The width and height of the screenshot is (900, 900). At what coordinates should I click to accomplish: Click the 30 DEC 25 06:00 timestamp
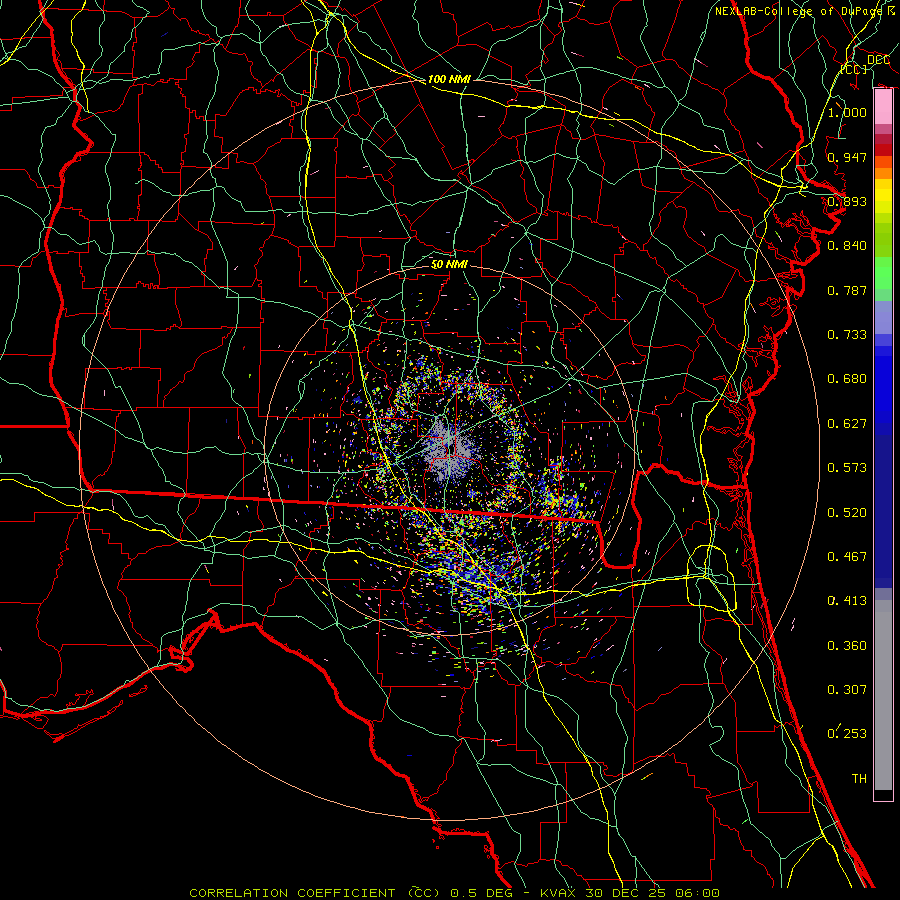[x=653, y=893]
